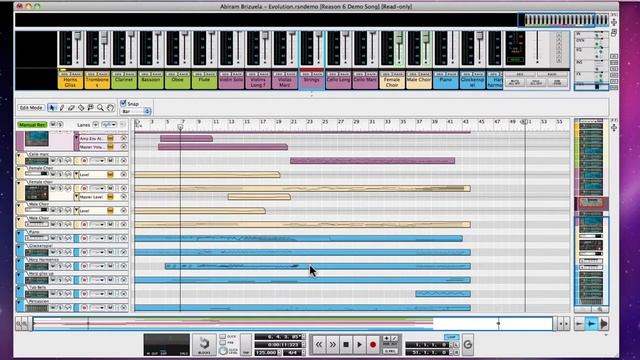The height and width of the screenshot is (360, 640).
Task: Mute the Harp gliss up track
Action: pyautogui.click(x=53, y=280)
